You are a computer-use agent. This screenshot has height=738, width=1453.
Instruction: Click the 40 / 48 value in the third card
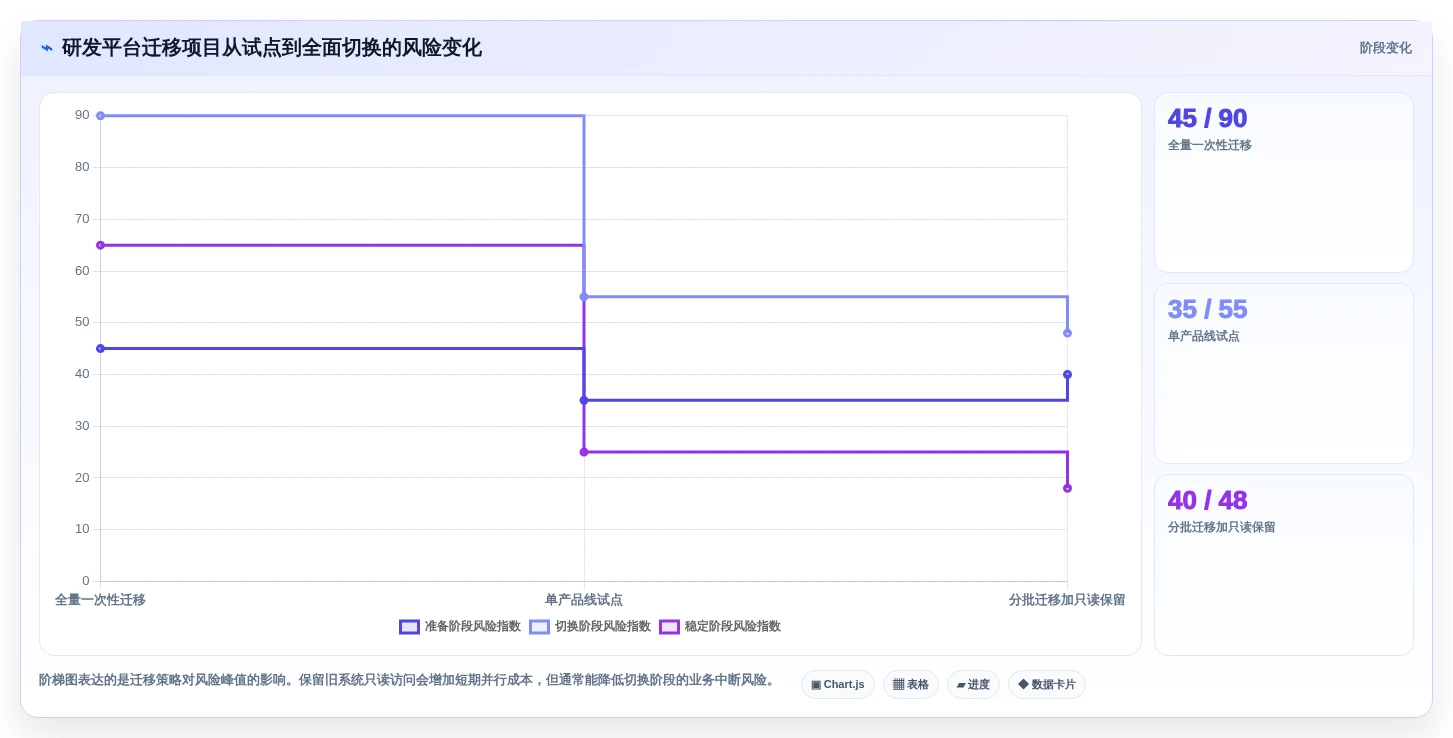tap(1207, 500)
